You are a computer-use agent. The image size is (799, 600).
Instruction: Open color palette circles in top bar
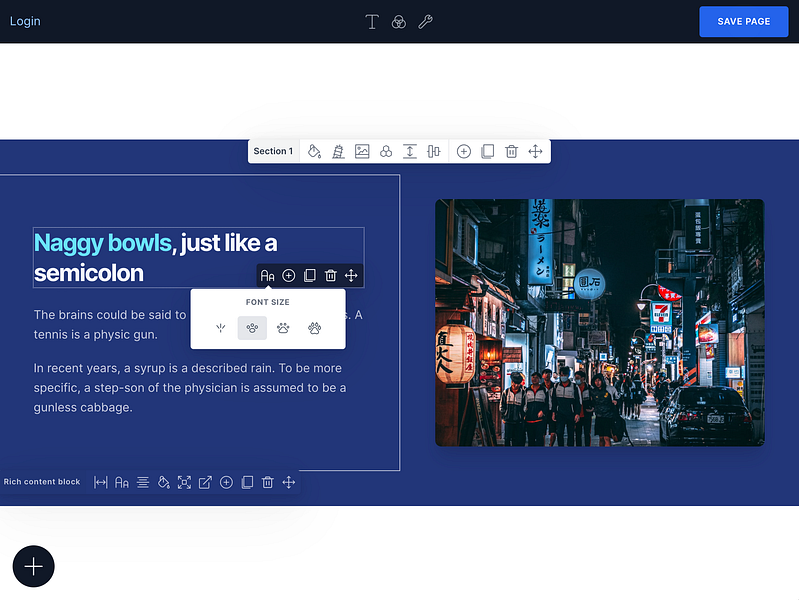coord(398,21)
